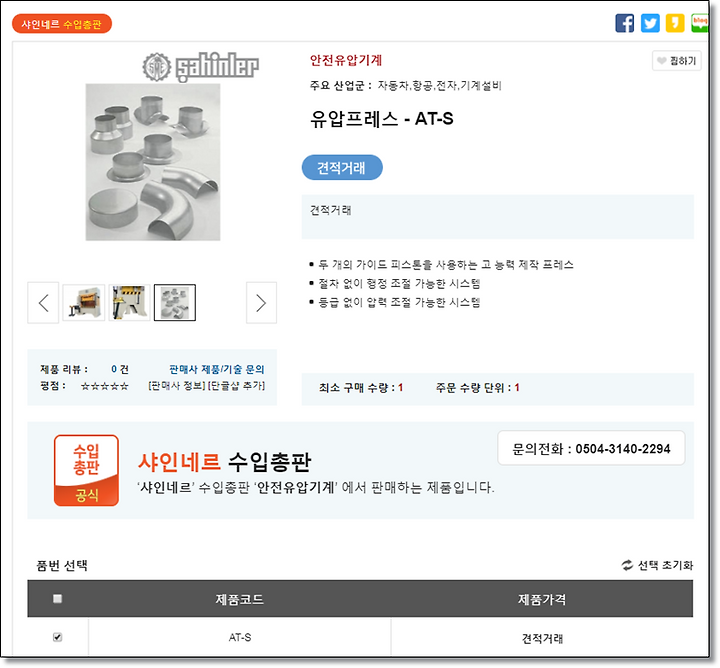Viewport: 720px width, 668px height.
Task: Share the page on Facebook
Action: 624,23
